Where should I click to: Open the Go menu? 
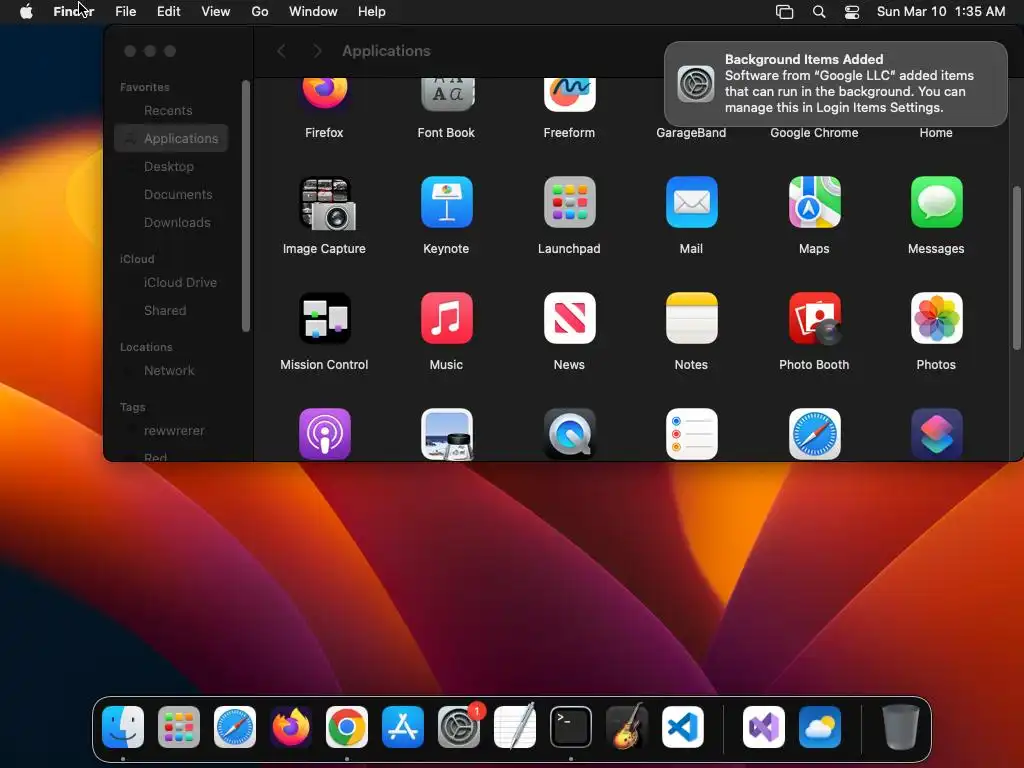260,12
